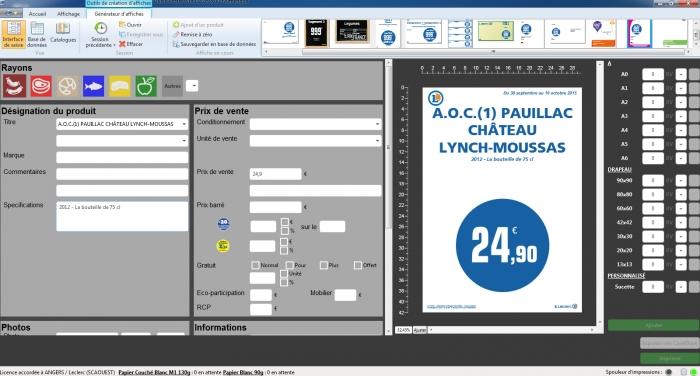Click the sausage charcuterie department icon
This screenshot has width=700, height=376.
tap(14, 86)
